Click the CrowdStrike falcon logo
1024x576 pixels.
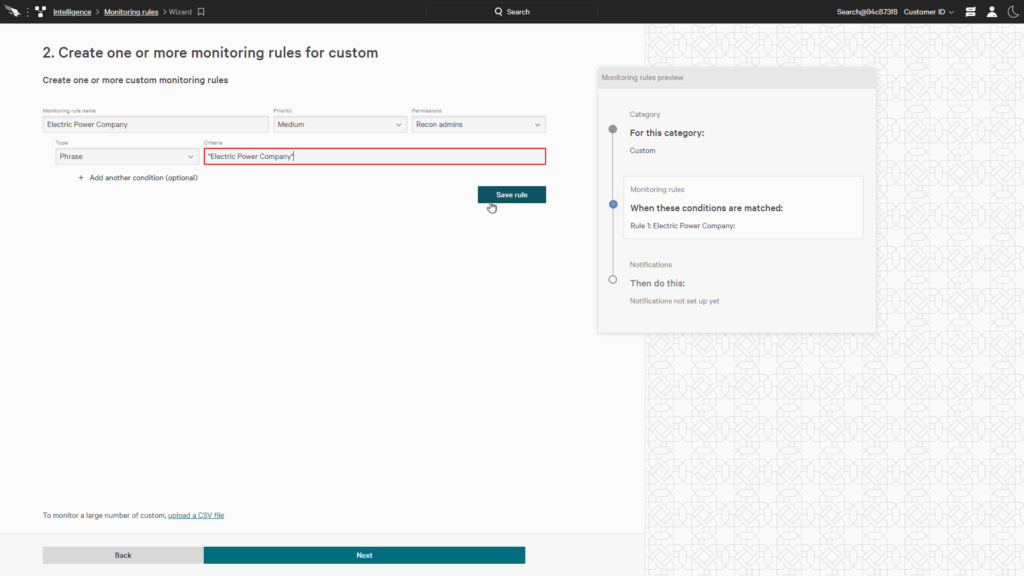pos(12,11)
